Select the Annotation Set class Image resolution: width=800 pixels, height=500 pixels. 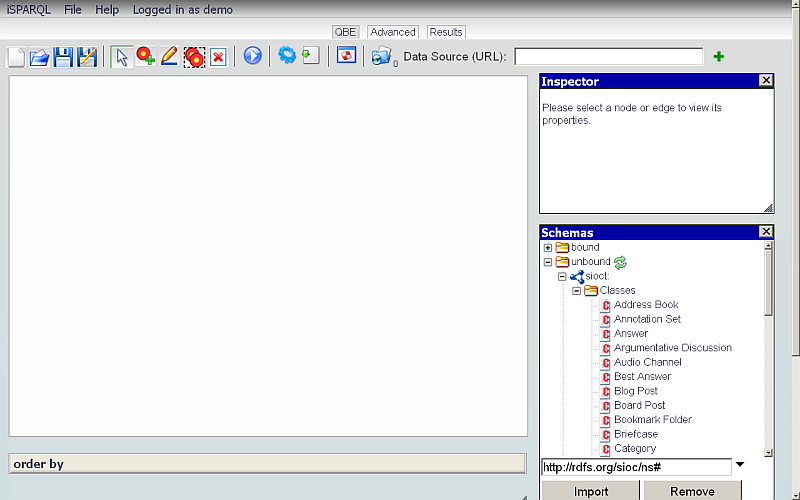pyautogui.click(x=647, y=319)
